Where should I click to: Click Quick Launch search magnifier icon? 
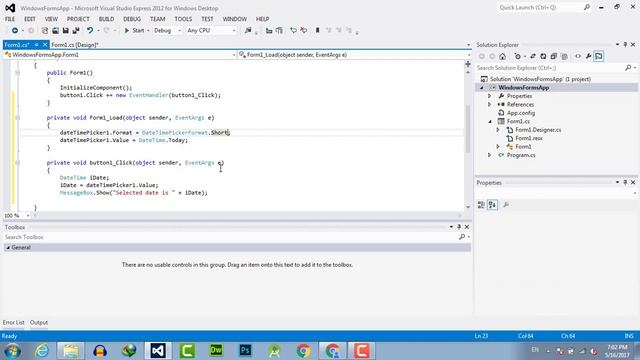coord(587,7)
